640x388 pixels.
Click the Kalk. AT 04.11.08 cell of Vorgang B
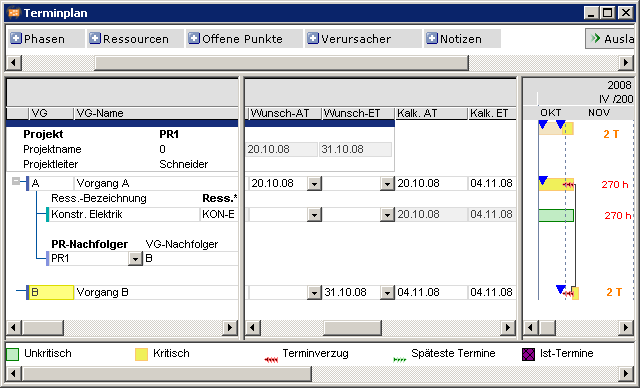click(x=431, y=293)
